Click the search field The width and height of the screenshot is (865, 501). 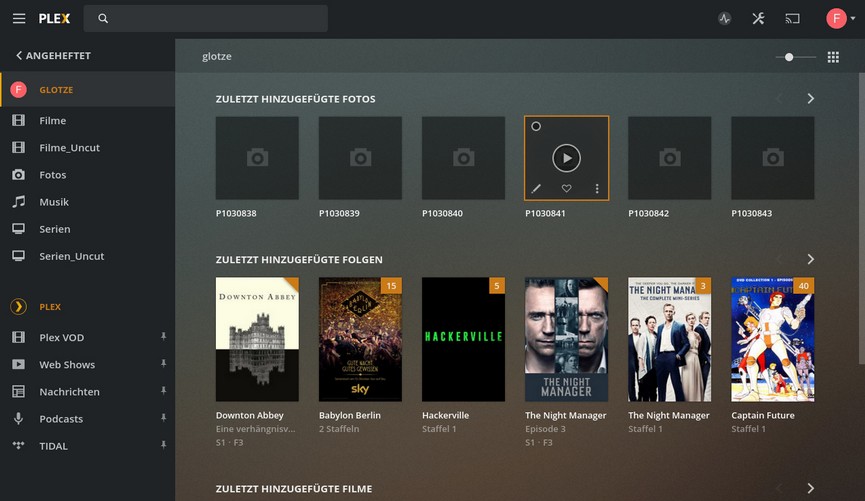pos(205,18)
